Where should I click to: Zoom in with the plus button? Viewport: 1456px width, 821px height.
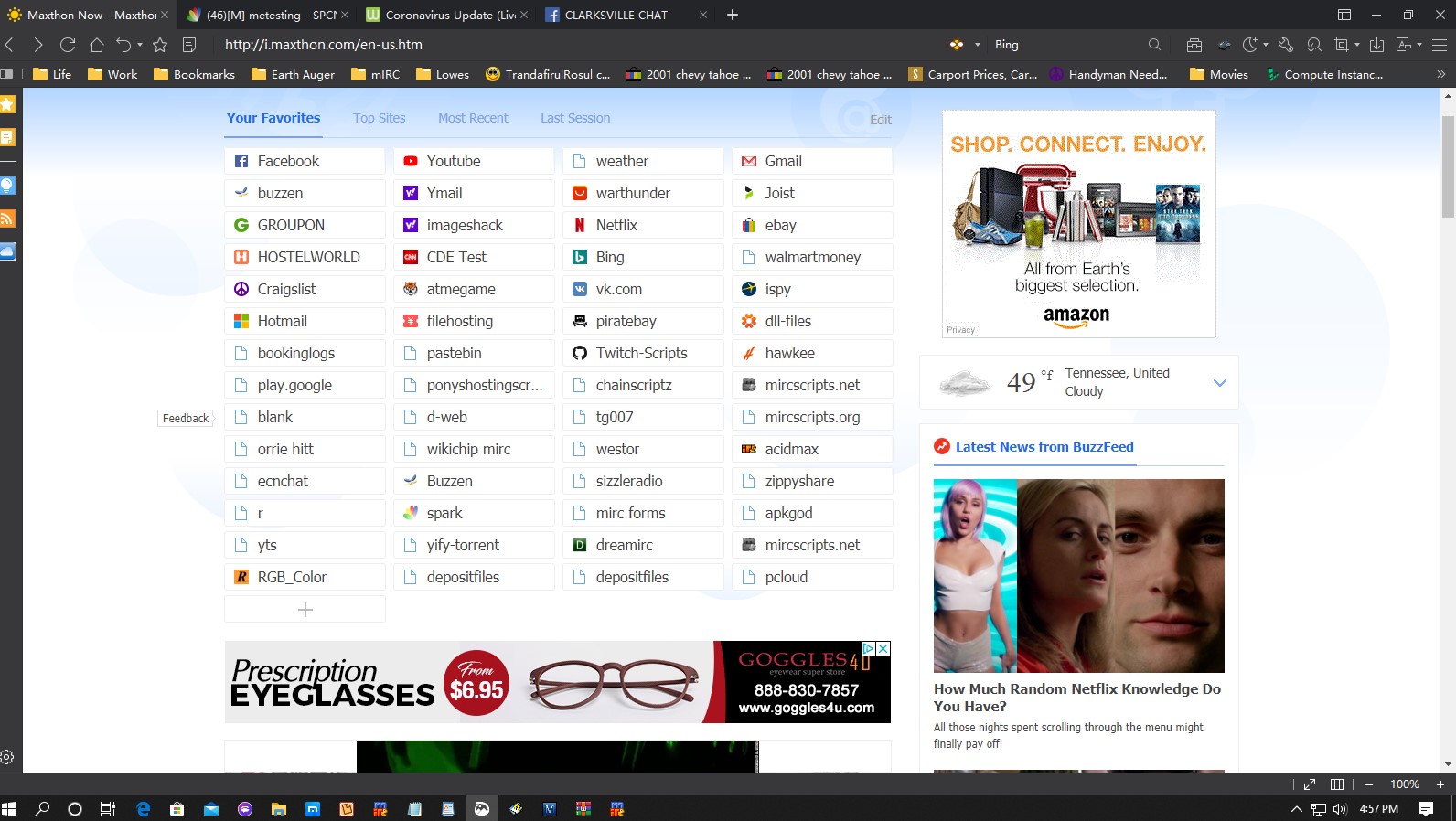click(1440, 784)
